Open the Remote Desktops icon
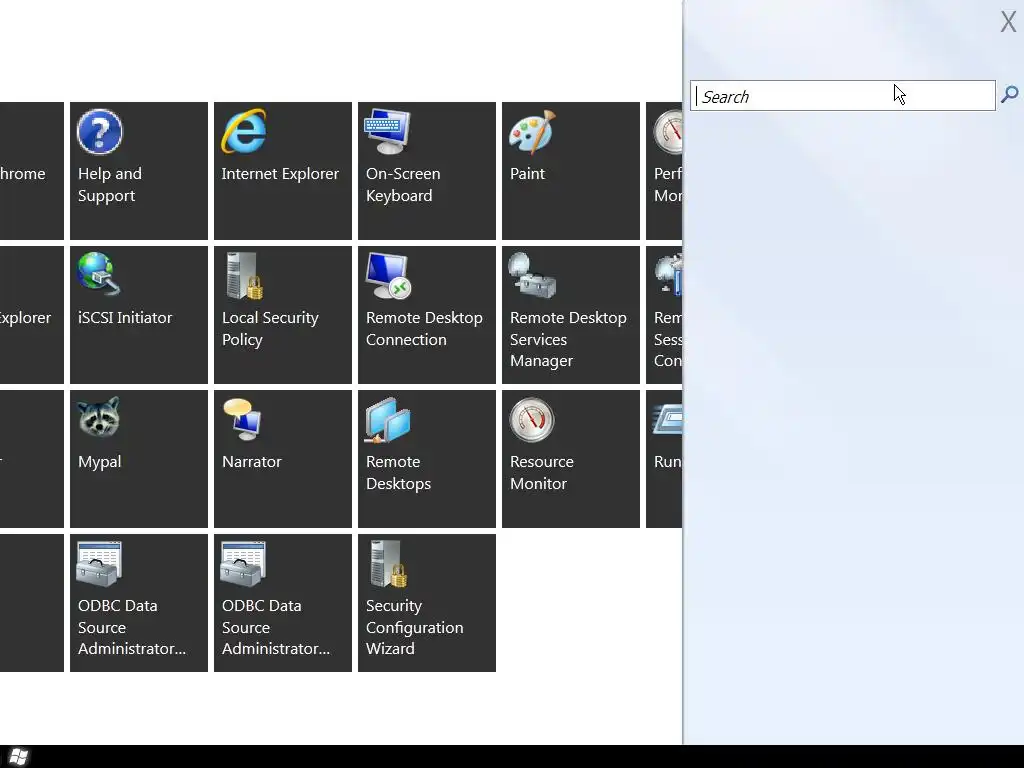Image resolution: width=1024 pixels, height=768 pixels. point(387,420)
